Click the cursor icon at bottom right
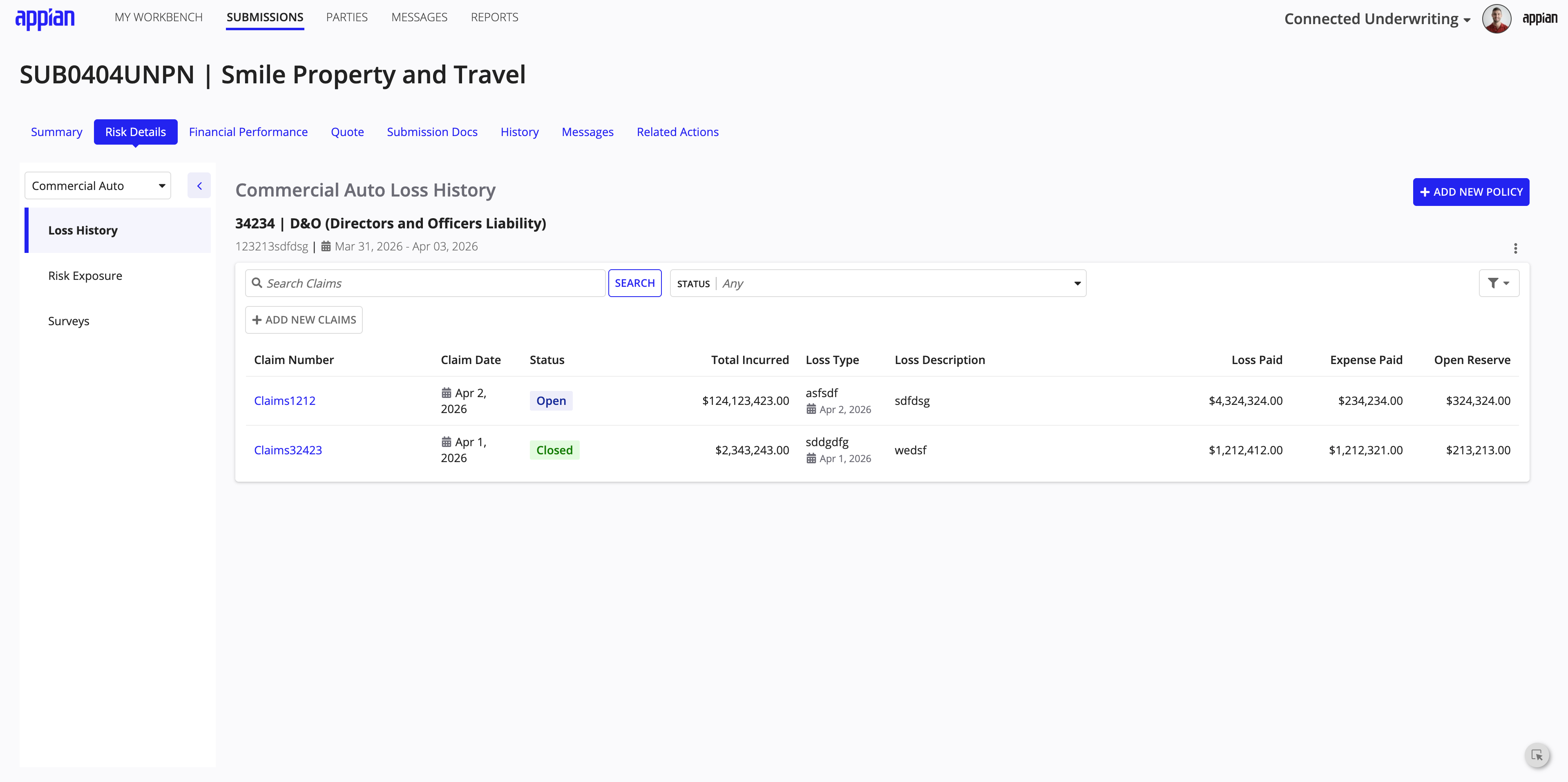1568x782 pixels. pyautogui.click(x=1537, y=755)
